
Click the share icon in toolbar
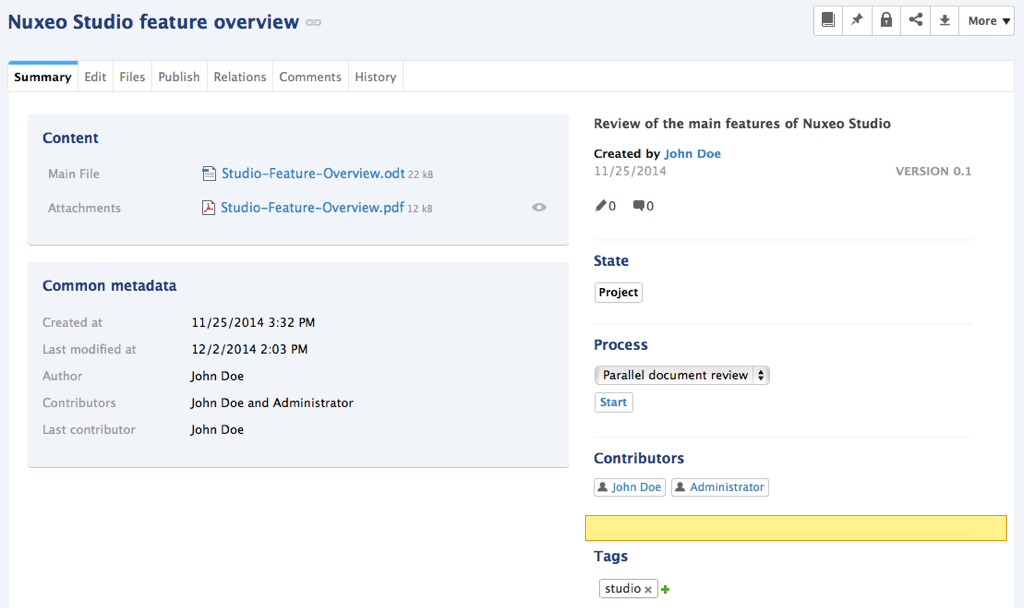coord(916,20)
